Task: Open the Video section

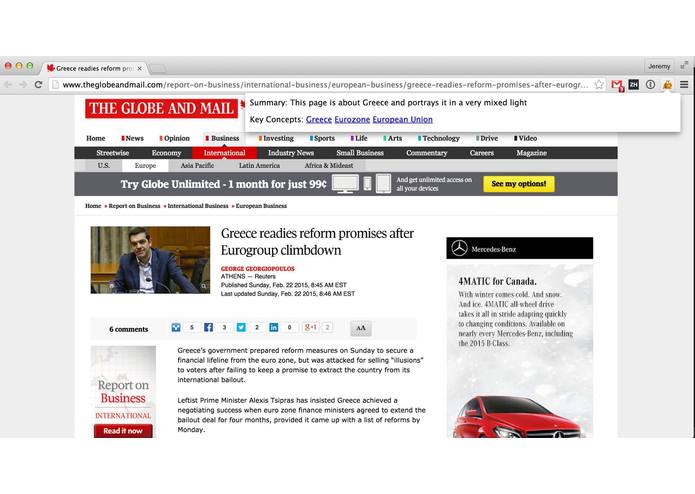Action: click(x=525, y=138)
